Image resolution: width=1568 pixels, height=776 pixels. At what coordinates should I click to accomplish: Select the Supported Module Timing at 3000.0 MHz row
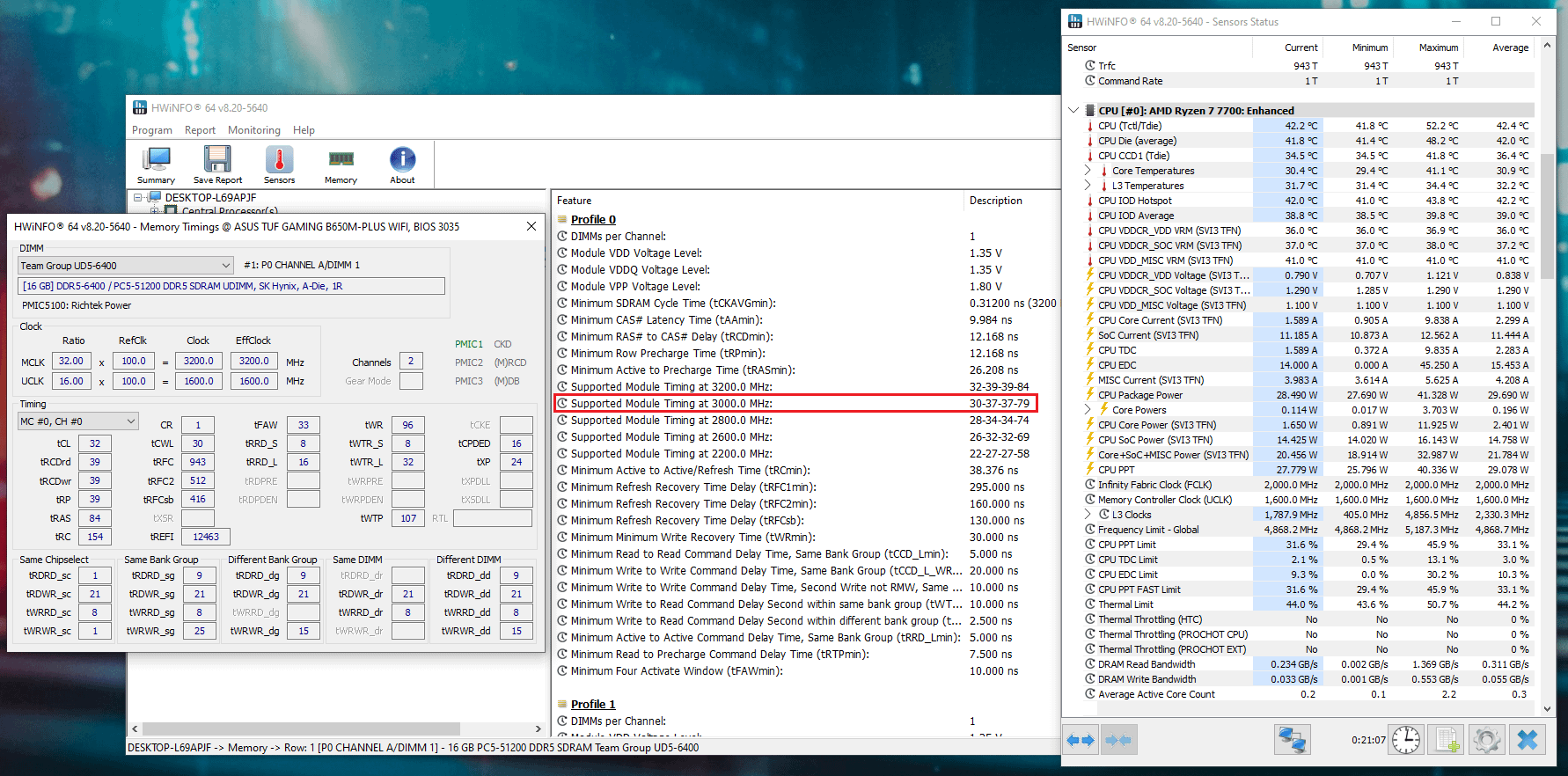pyautogui.click(x=795, y=403)
